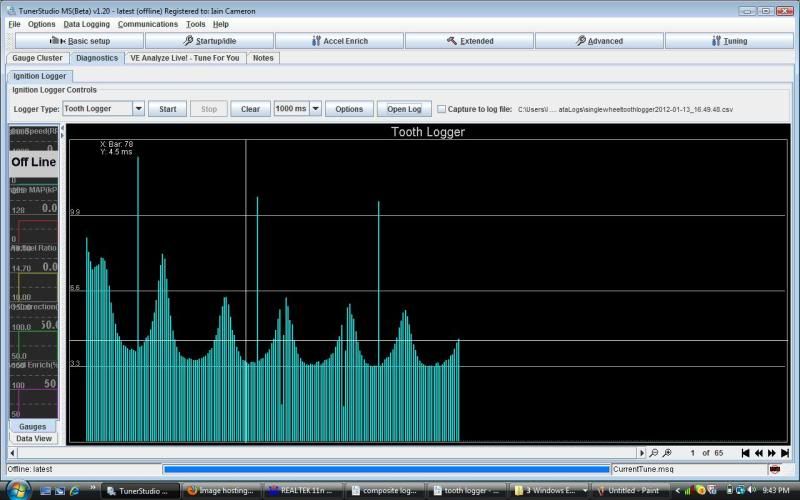Enable Capture to log file checkbox
The width and height of the screenshot is (800, 500).
click(x=441, y=109)
